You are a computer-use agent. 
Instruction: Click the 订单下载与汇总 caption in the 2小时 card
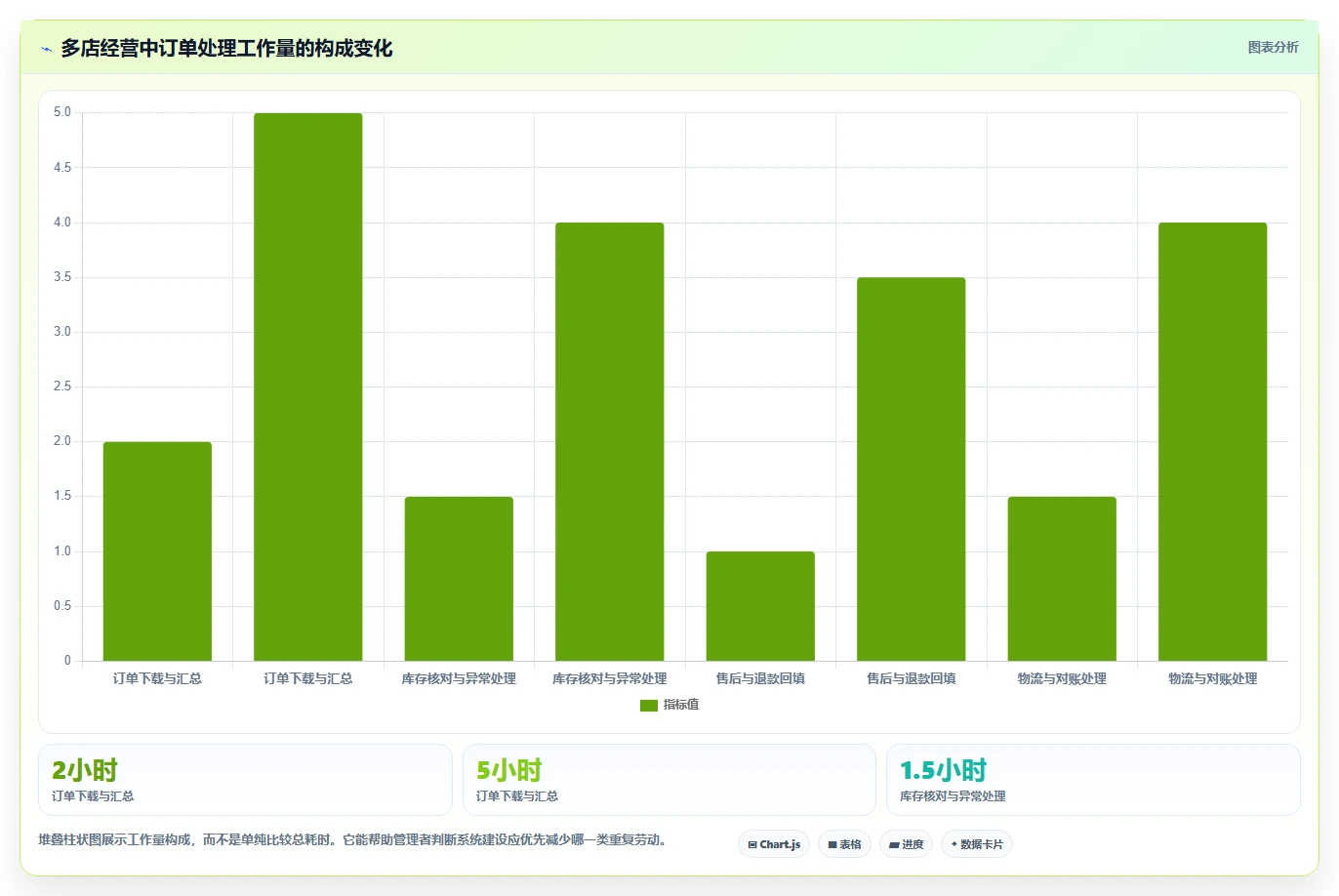coord(93,796)
